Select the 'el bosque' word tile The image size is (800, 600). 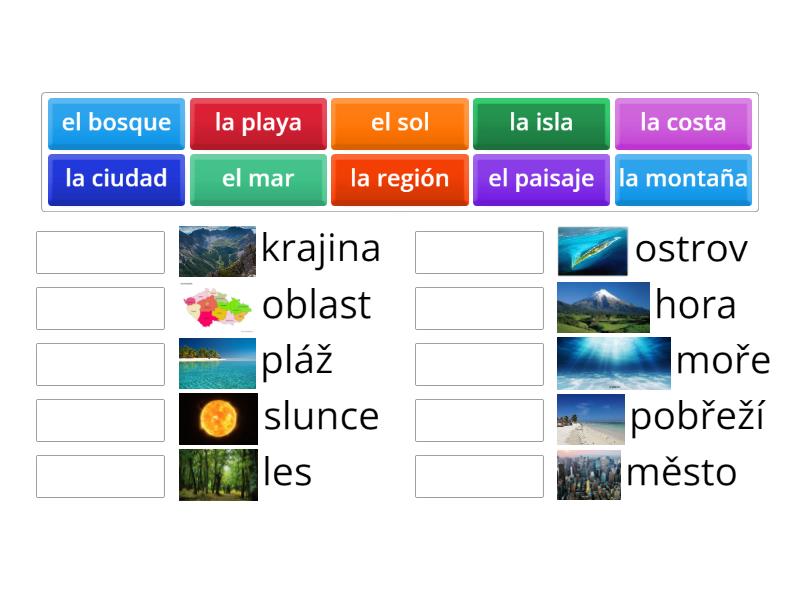pyautogui.click(x=116, y=123)
